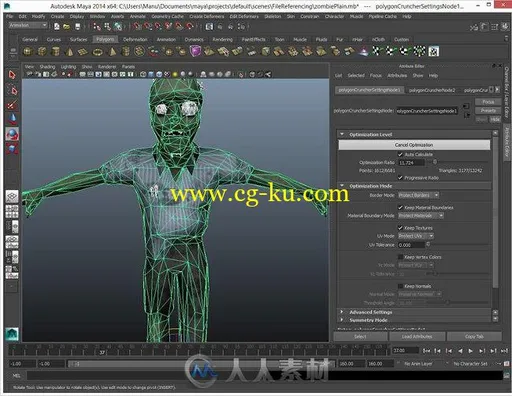Create a polygon cylinder from shelf
The height and width of the screenshot is (396, 512).
pyautogui.click(x=56, y=51)
